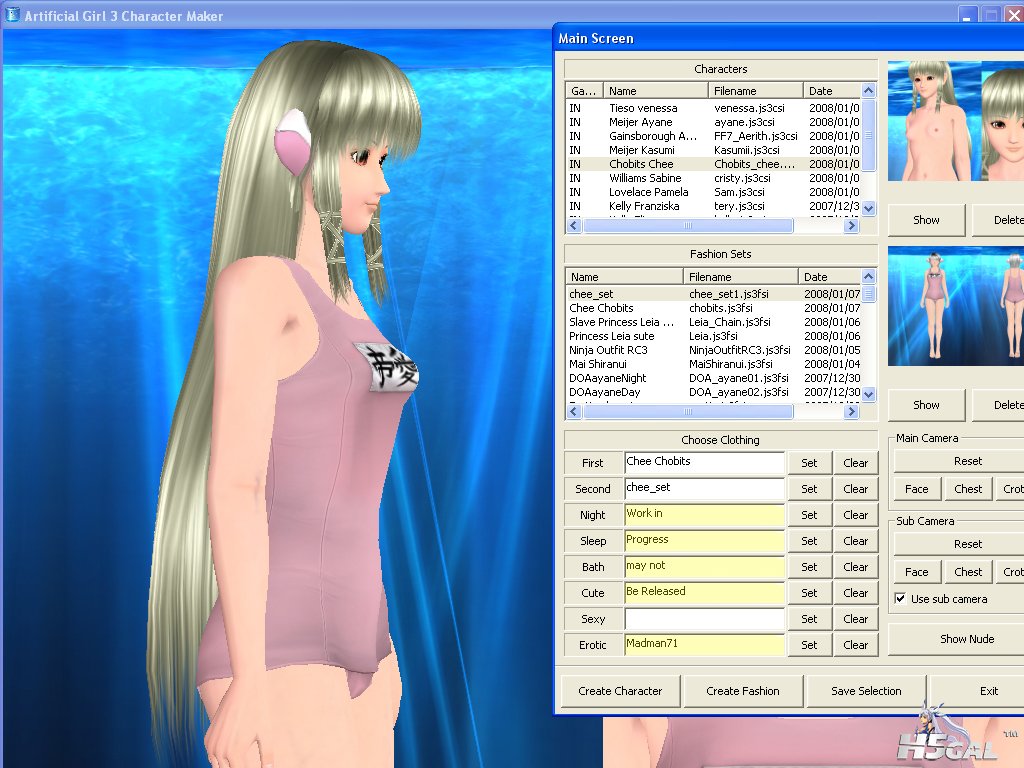Image resolution: width=1024 pixels, height=768 pixels.
Task: Set the Bath clothing slot
Action: (x=809, y=567)
